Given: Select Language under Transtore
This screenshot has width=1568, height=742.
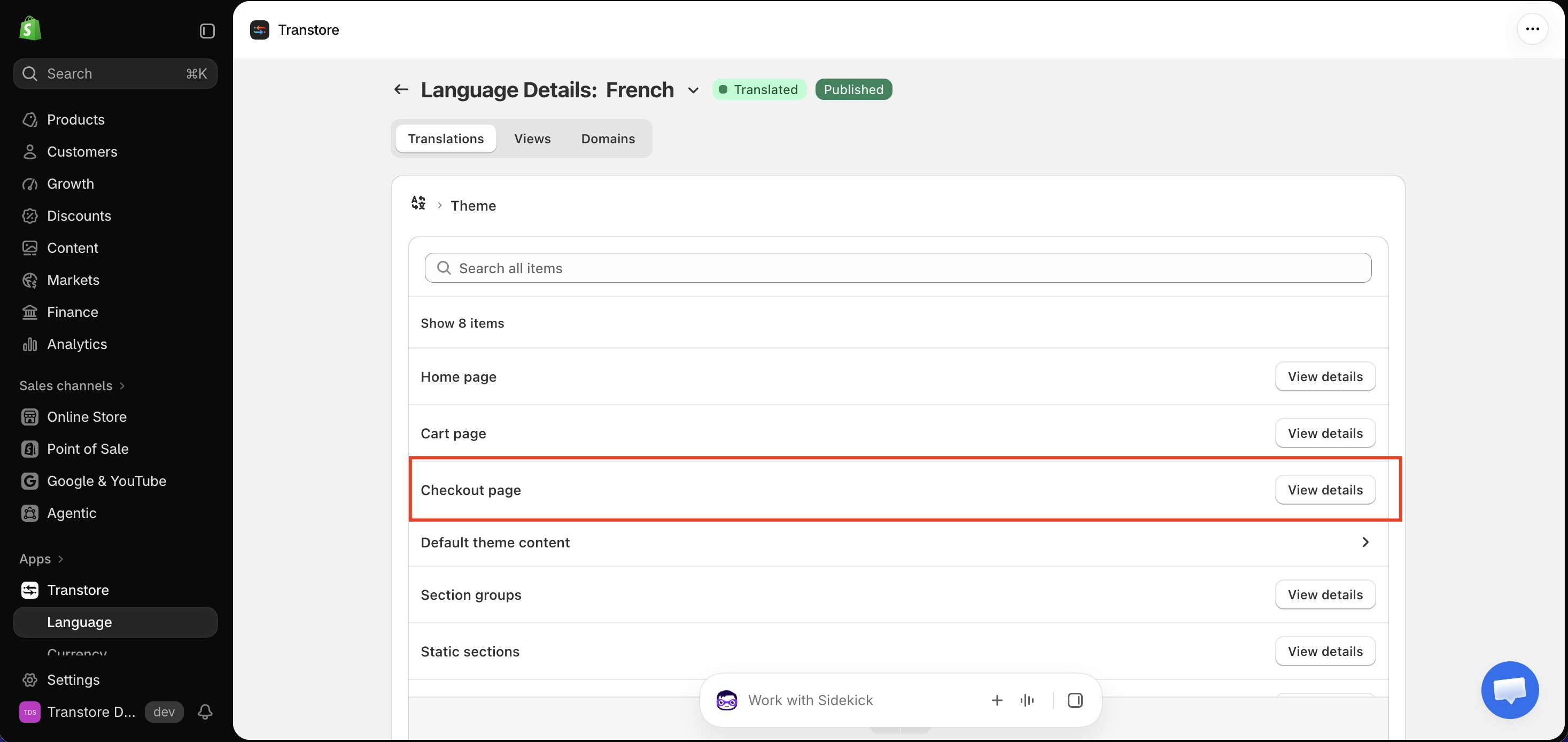Looking at the screenshot, I should [x=115, y=622].
